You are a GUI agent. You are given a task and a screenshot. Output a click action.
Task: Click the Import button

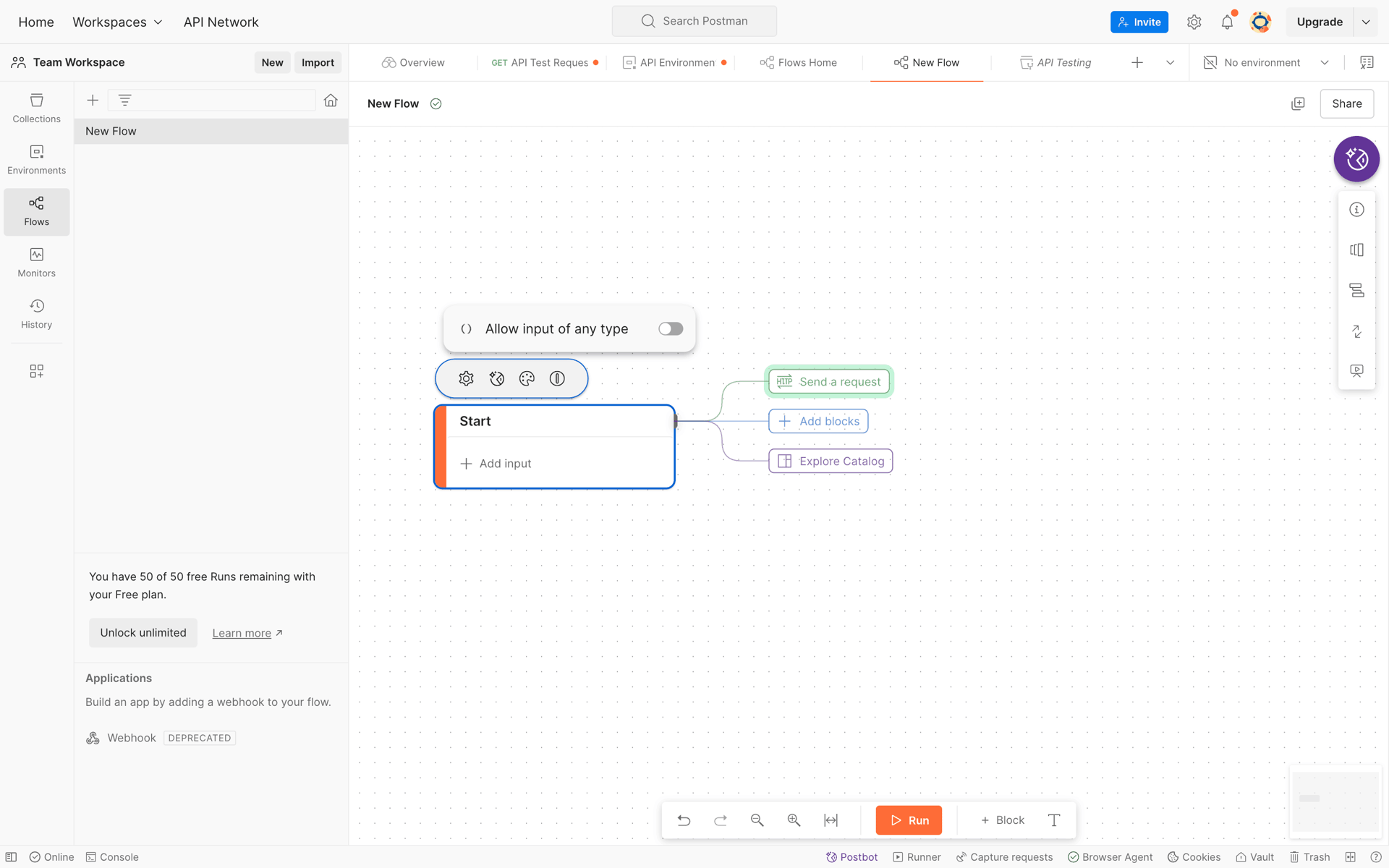point(318,63)
